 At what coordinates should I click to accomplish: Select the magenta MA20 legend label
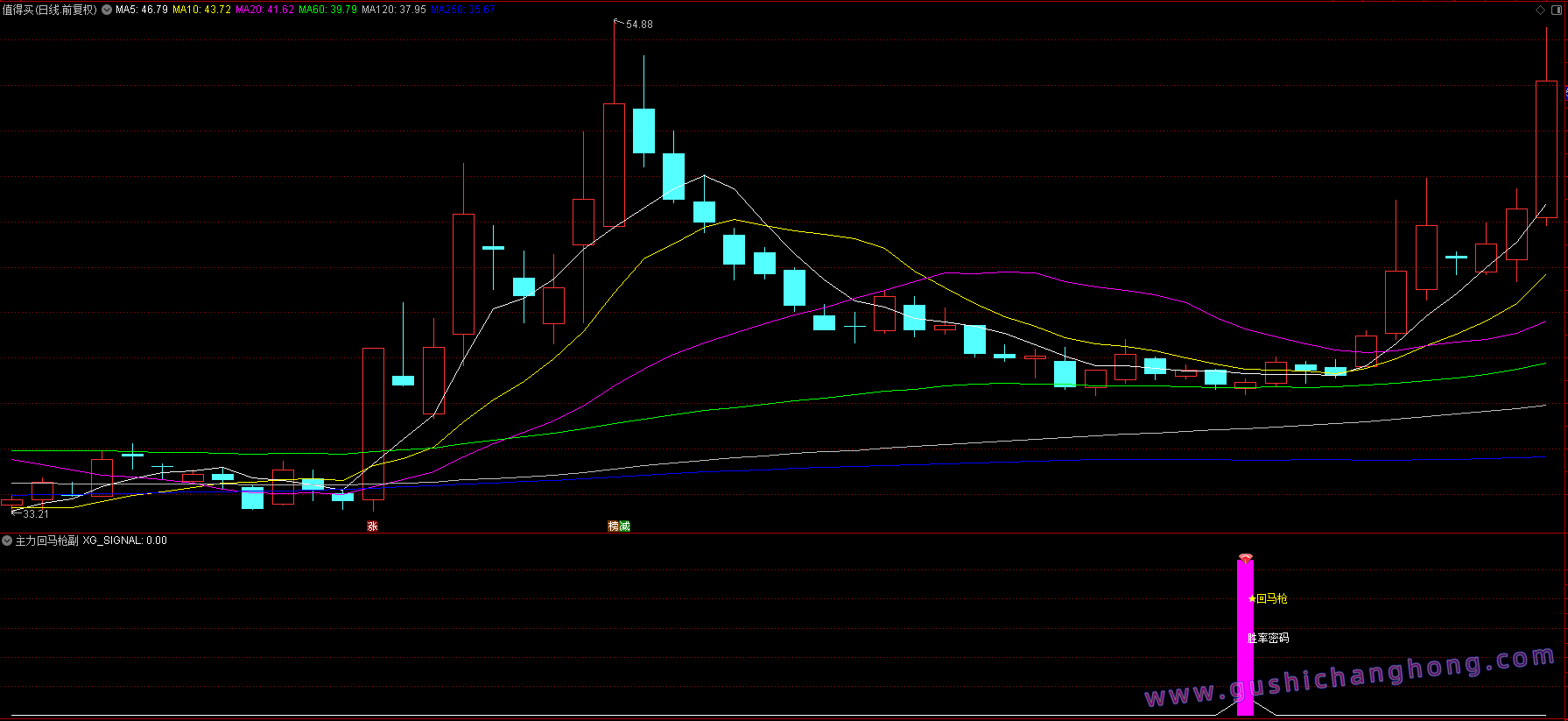tap(264, 10)
